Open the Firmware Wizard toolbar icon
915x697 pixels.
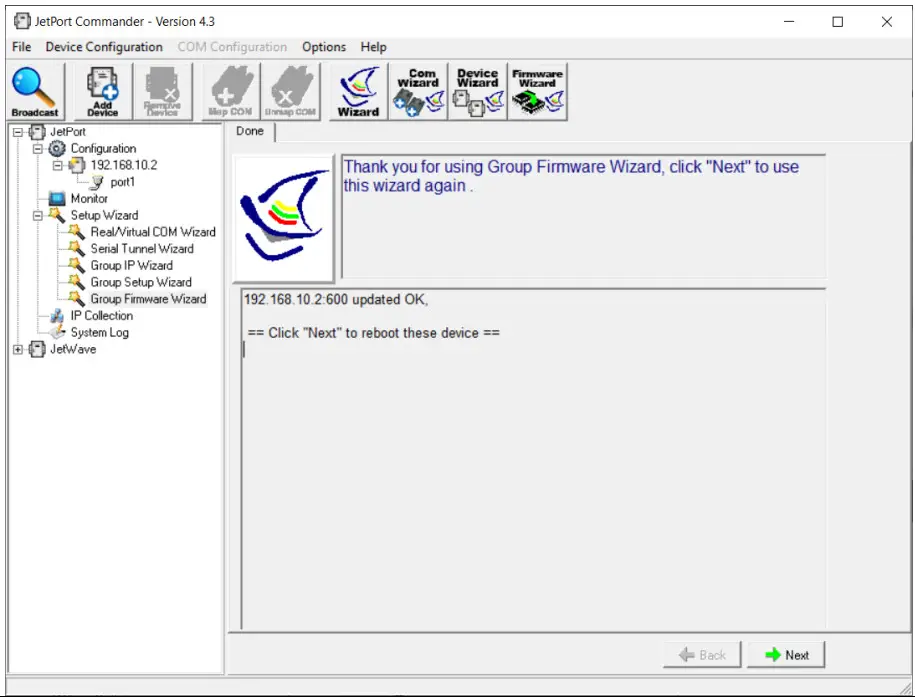pyautogui.click(x=538, y=90)
